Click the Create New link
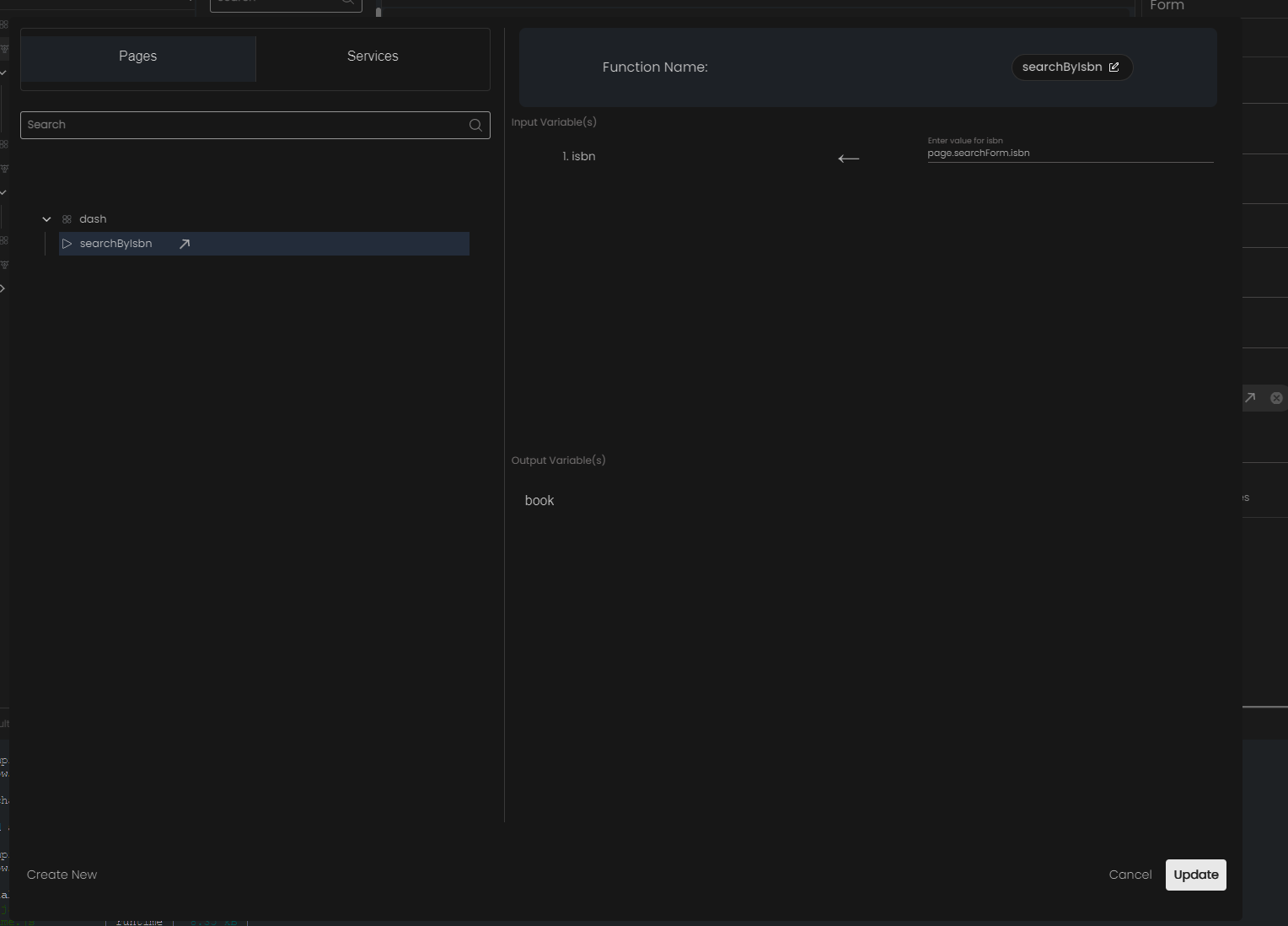 [62, 875]
